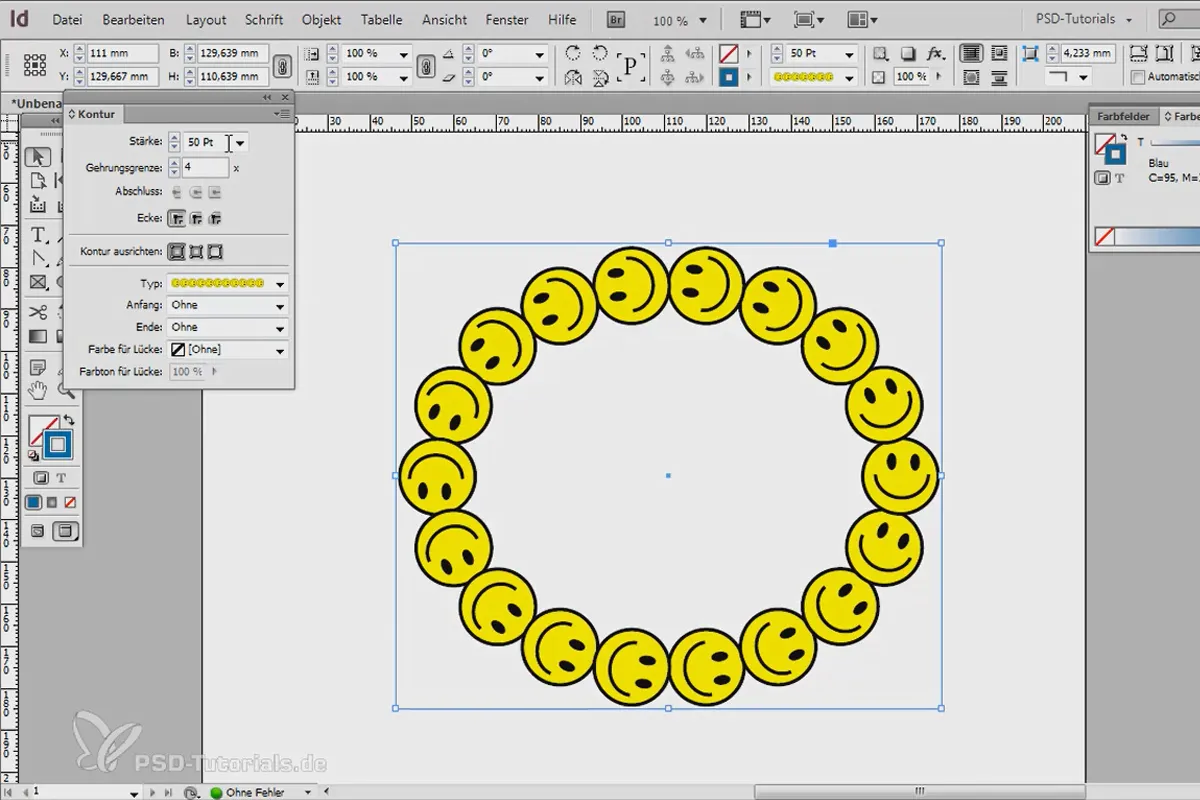1200x800 pixels.
Task: Open Ende end shape dropdown
Action: (x=280, y=328)
